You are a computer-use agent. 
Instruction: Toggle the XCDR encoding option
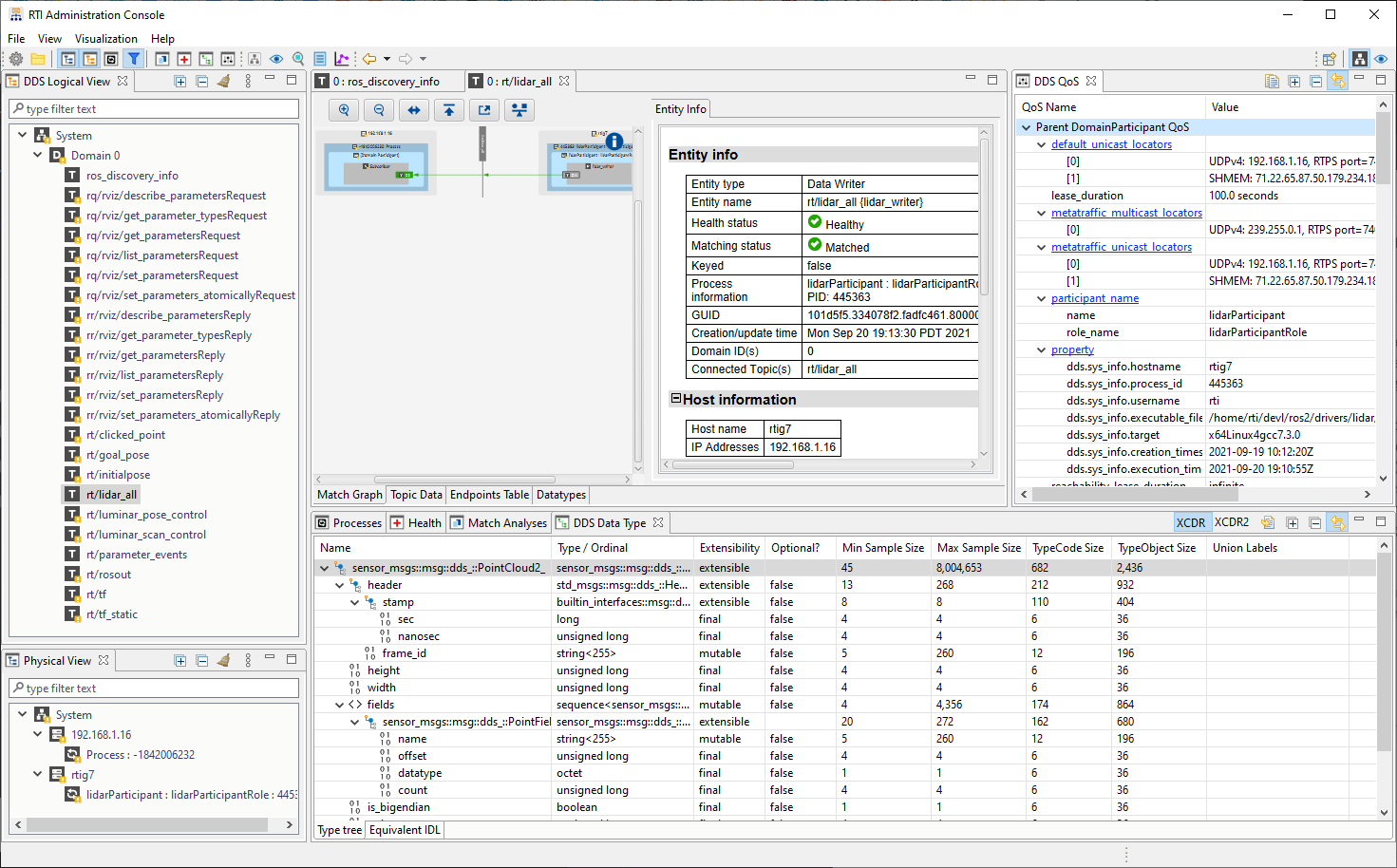[x=1190, y=522]
